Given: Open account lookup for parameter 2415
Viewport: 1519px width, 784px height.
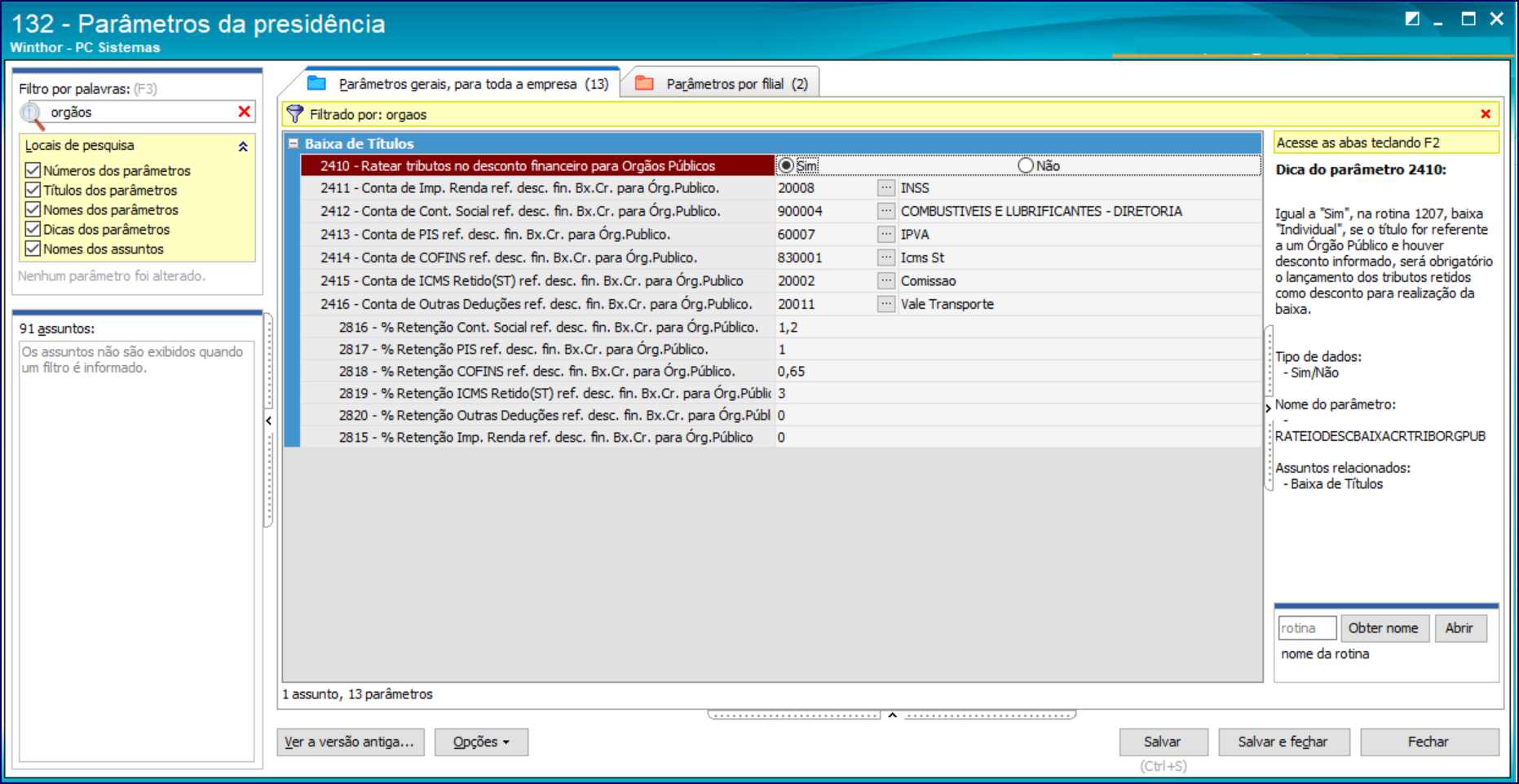Looking at the screenshot, I should [x=886, y=280].
